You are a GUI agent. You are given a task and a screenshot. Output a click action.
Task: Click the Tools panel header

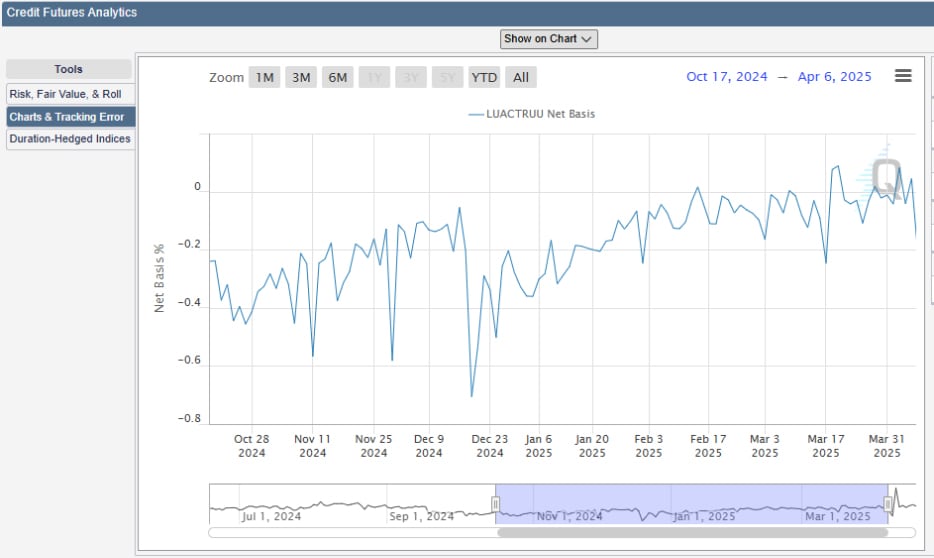click(69, 69)
